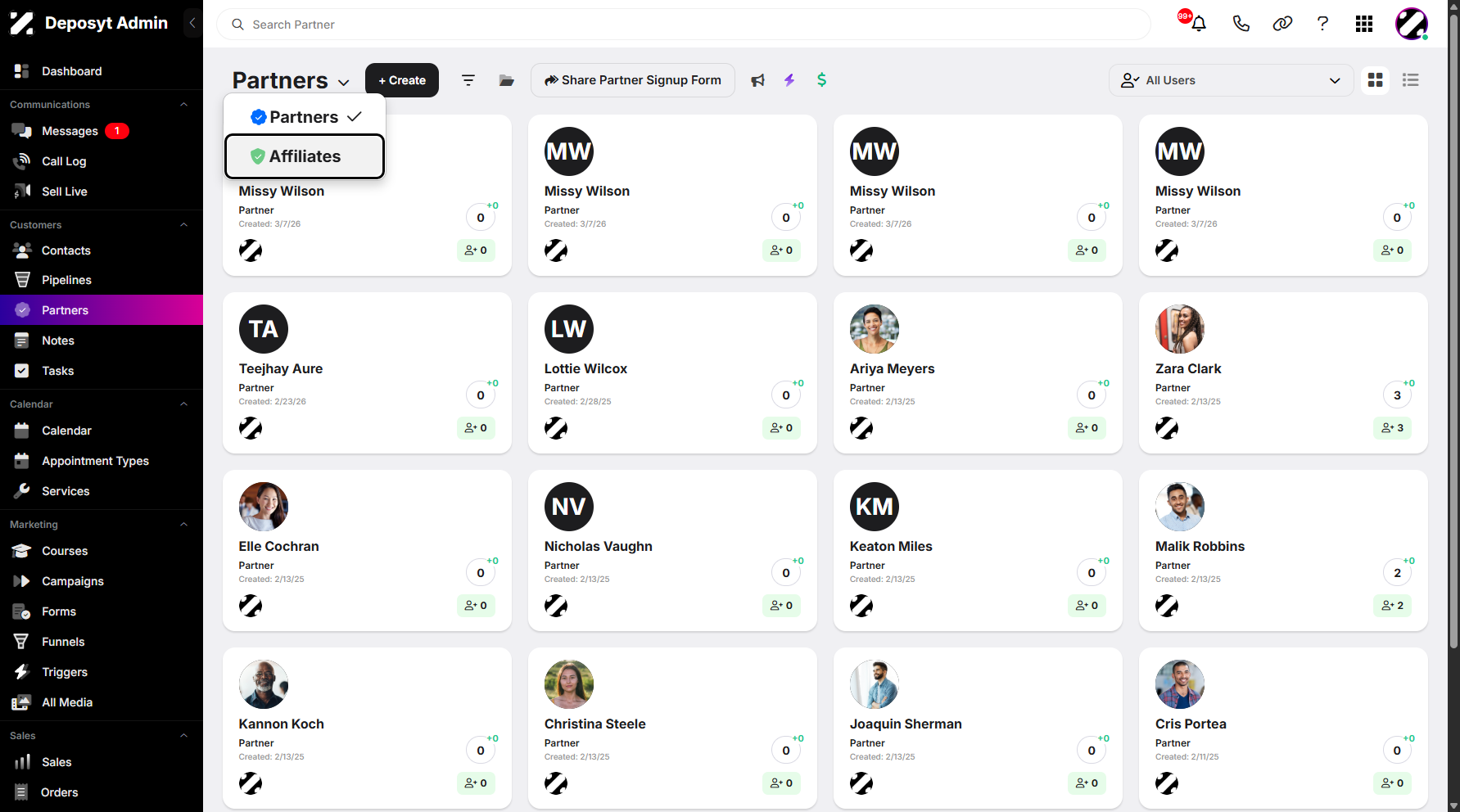1460x812 pixels.
Task: Collapse the Communications section
Action: click(x=184, y=105)
